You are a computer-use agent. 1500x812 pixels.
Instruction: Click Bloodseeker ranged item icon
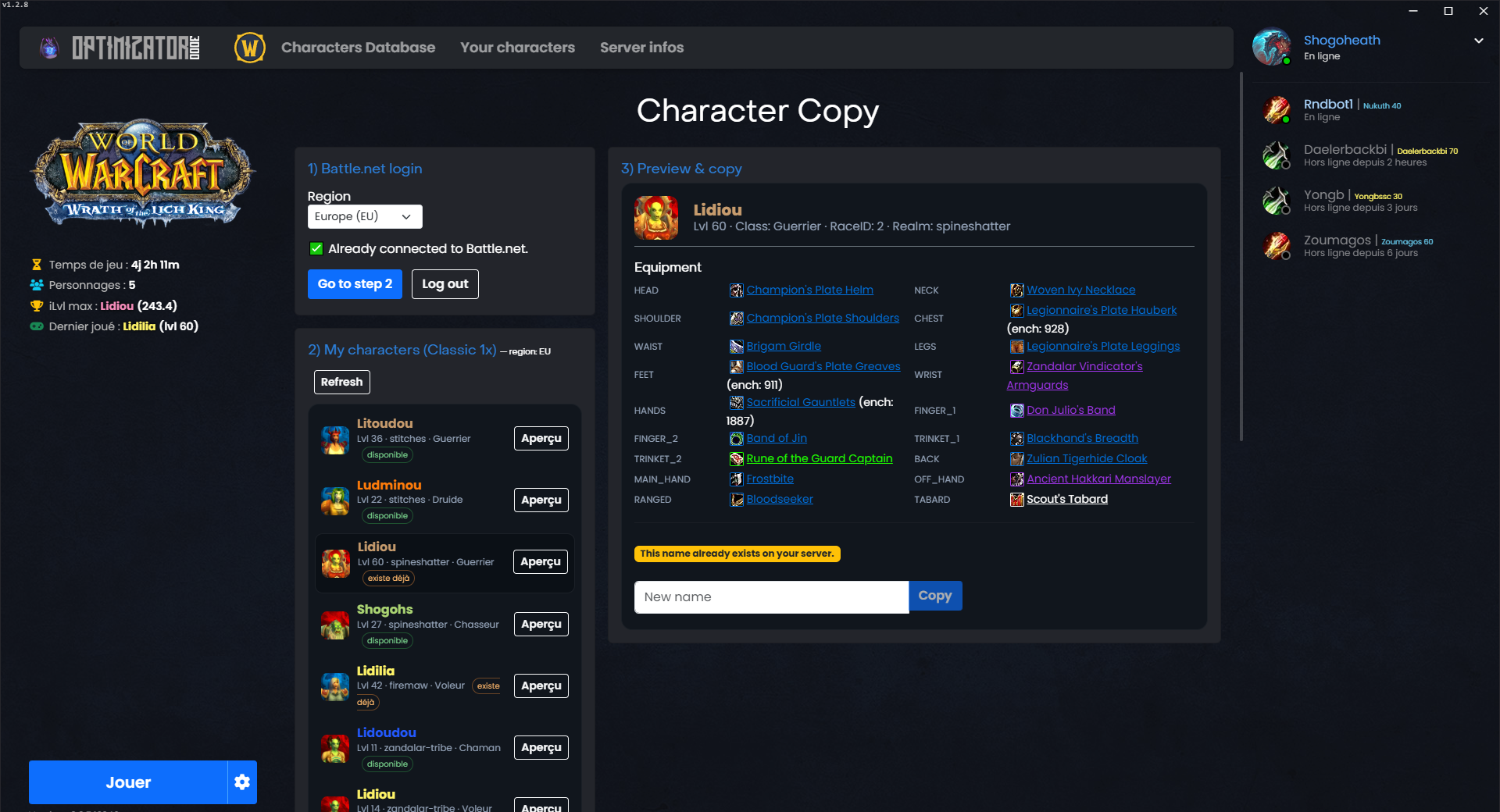736,500
